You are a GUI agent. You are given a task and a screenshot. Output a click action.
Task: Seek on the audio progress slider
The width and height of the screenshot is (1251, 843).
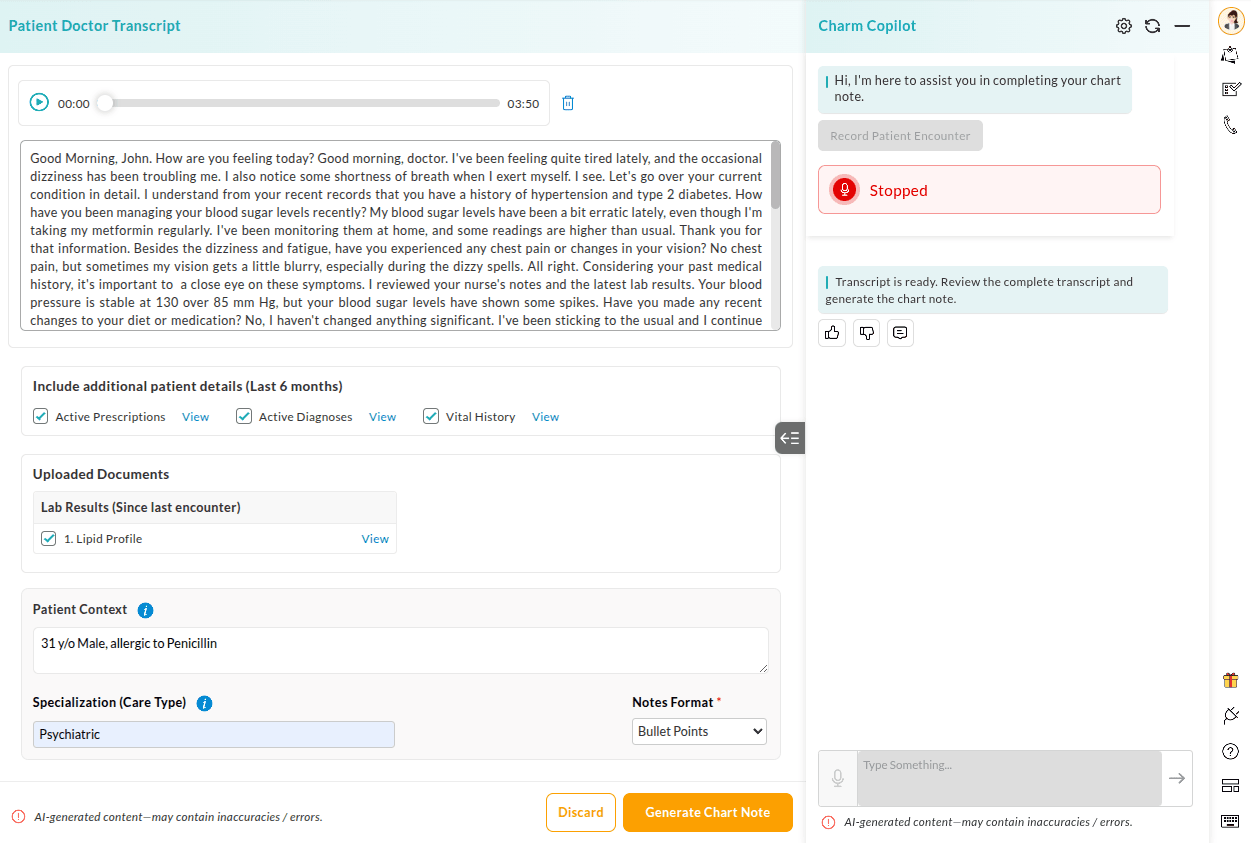click(302, 103)
